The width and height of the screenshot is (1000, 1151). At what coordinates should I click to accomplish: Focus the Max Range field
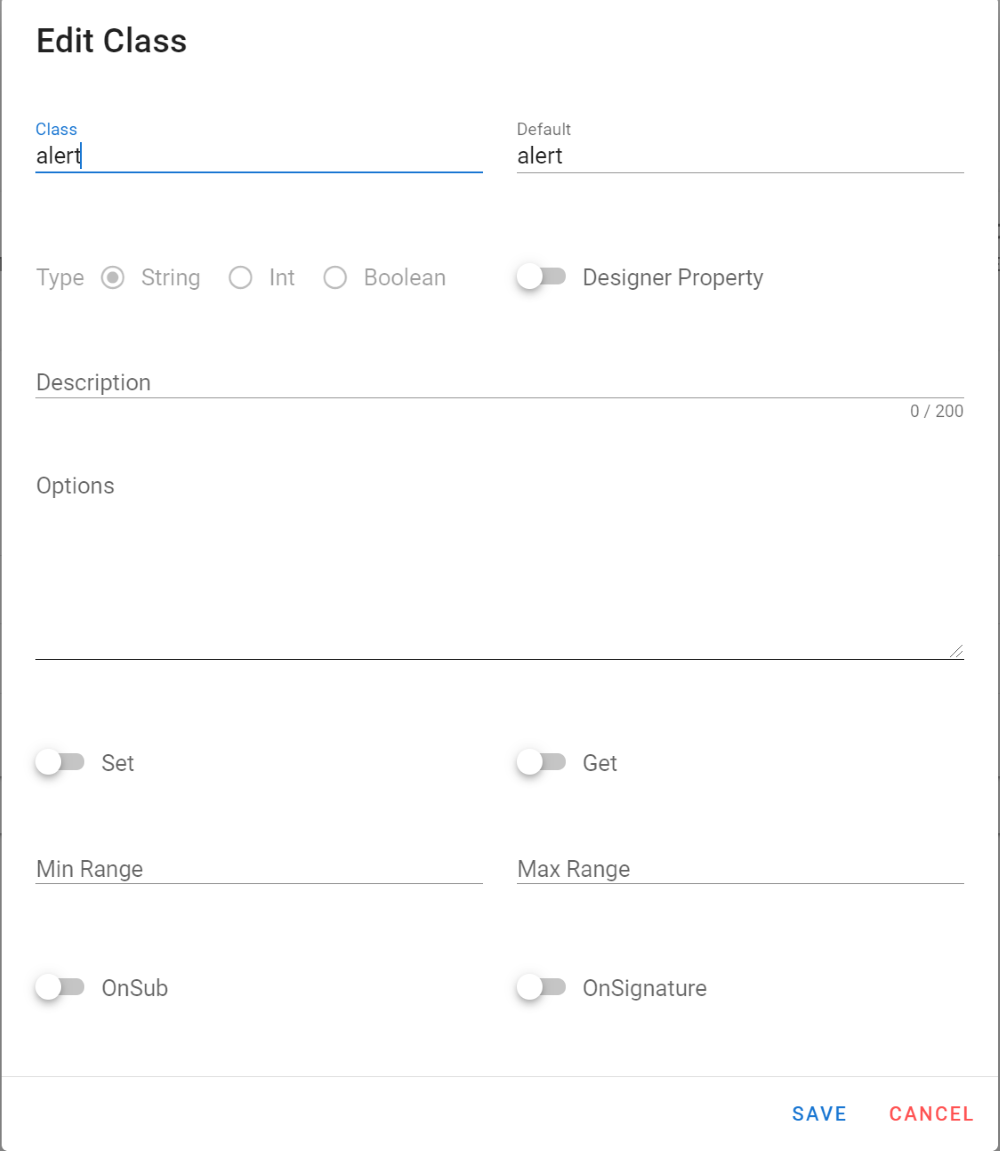coord(739,869)
